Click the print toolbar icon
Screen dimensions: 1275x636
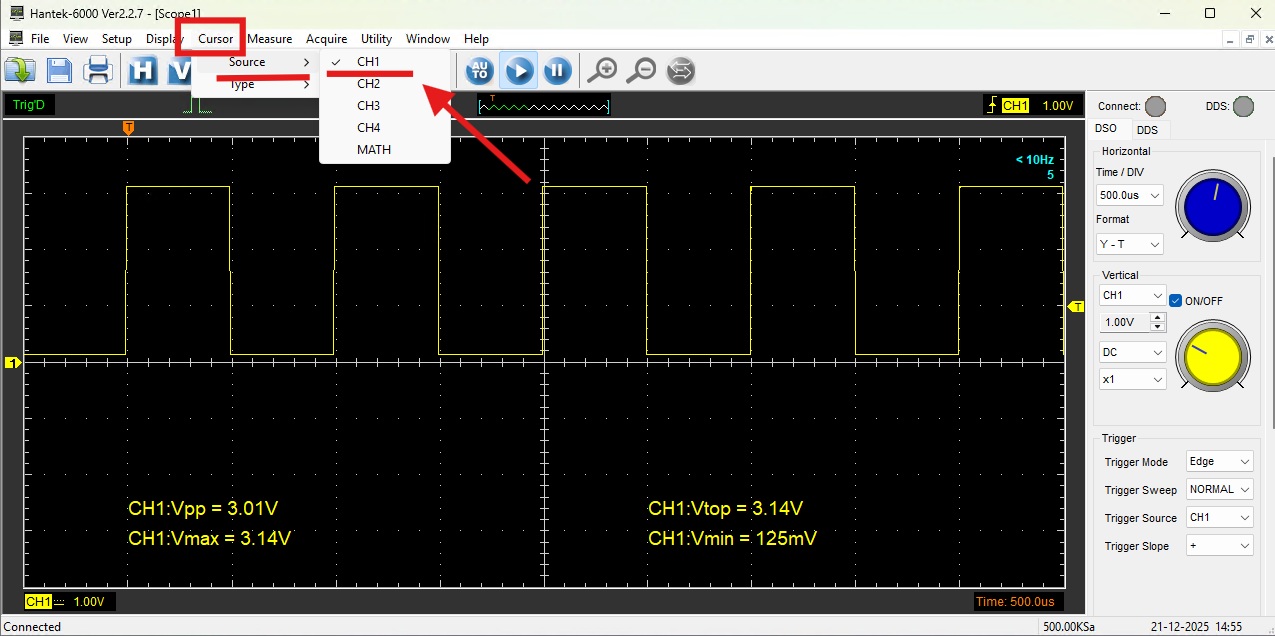[98, 70]
